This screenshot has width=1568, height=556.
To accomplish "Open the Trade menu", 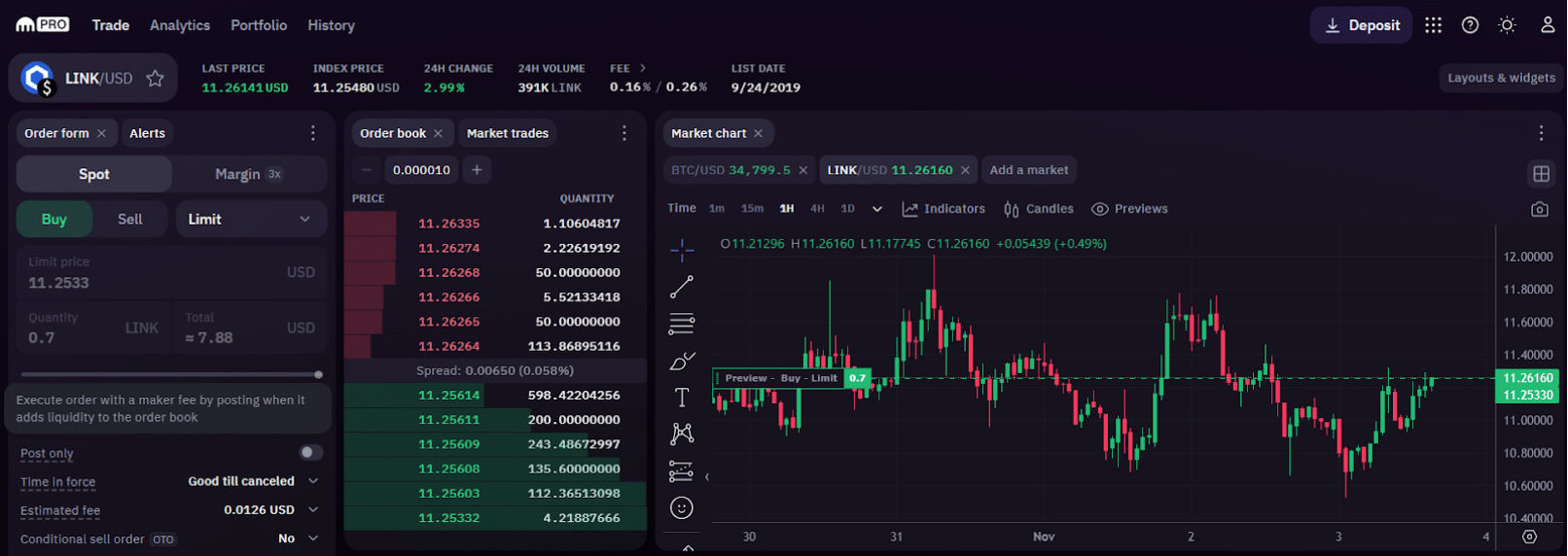I will pyautogui.click(x=111, y=25).
